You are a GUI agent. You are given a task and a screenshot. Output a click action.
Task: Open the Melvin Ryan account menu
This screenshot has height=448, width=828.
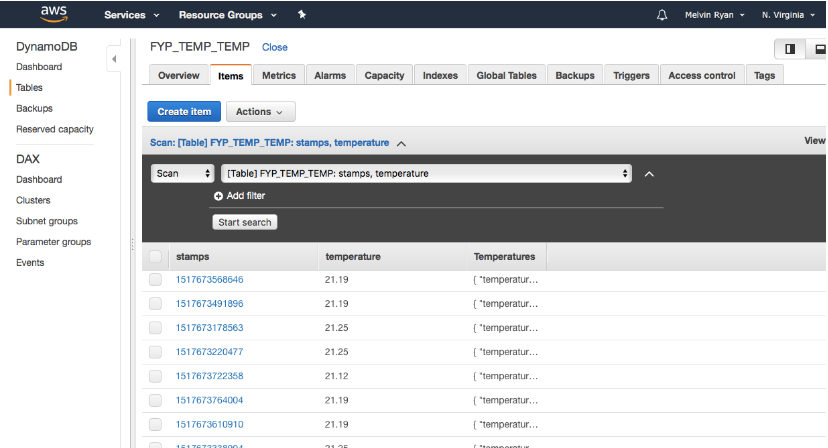click(714, 15)
